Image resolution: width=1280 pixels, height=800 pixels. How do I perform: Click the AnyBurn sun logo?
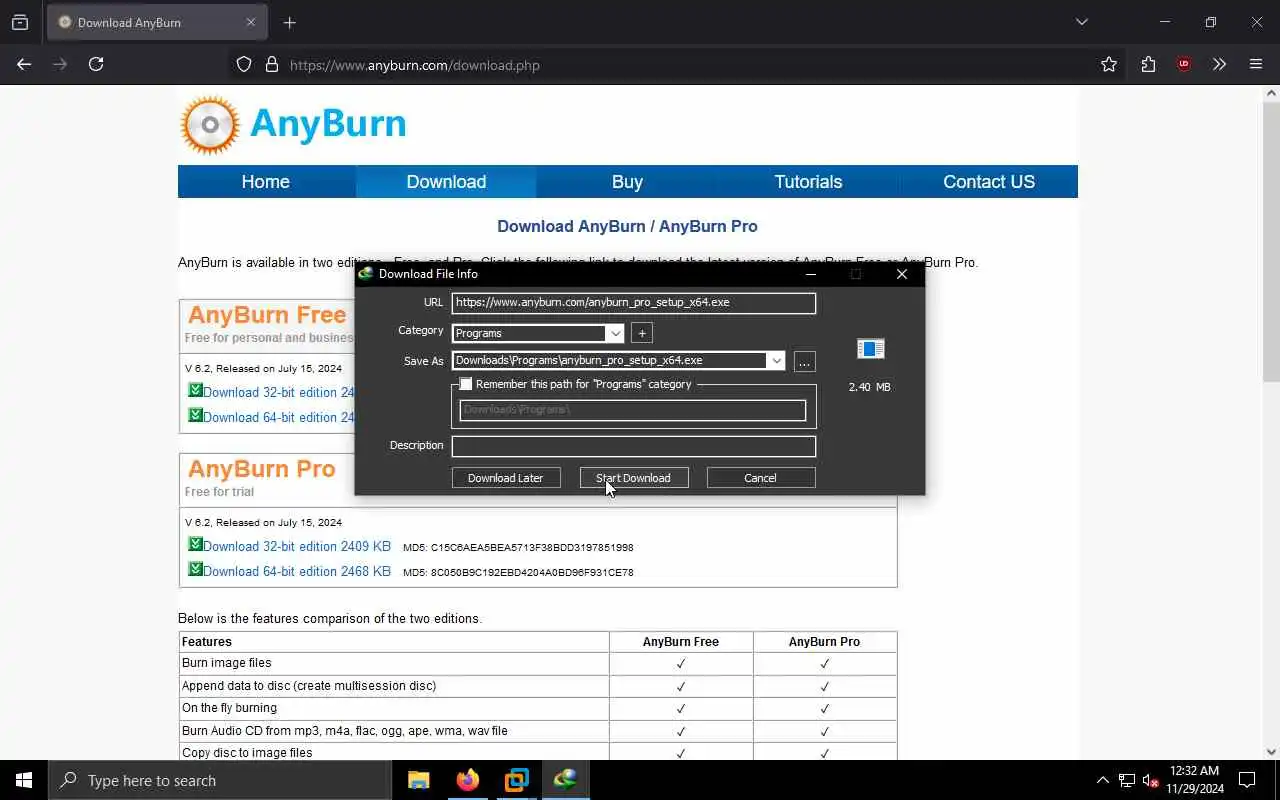(210, 125)
